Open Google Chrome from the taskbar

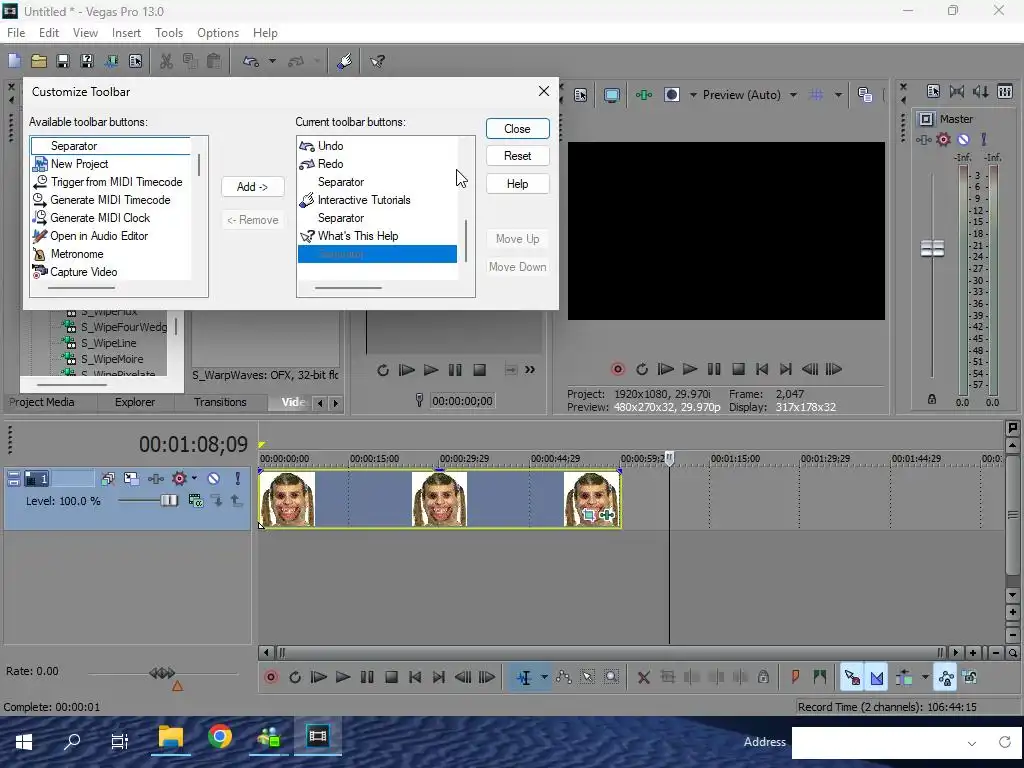[x=220, y=737]
